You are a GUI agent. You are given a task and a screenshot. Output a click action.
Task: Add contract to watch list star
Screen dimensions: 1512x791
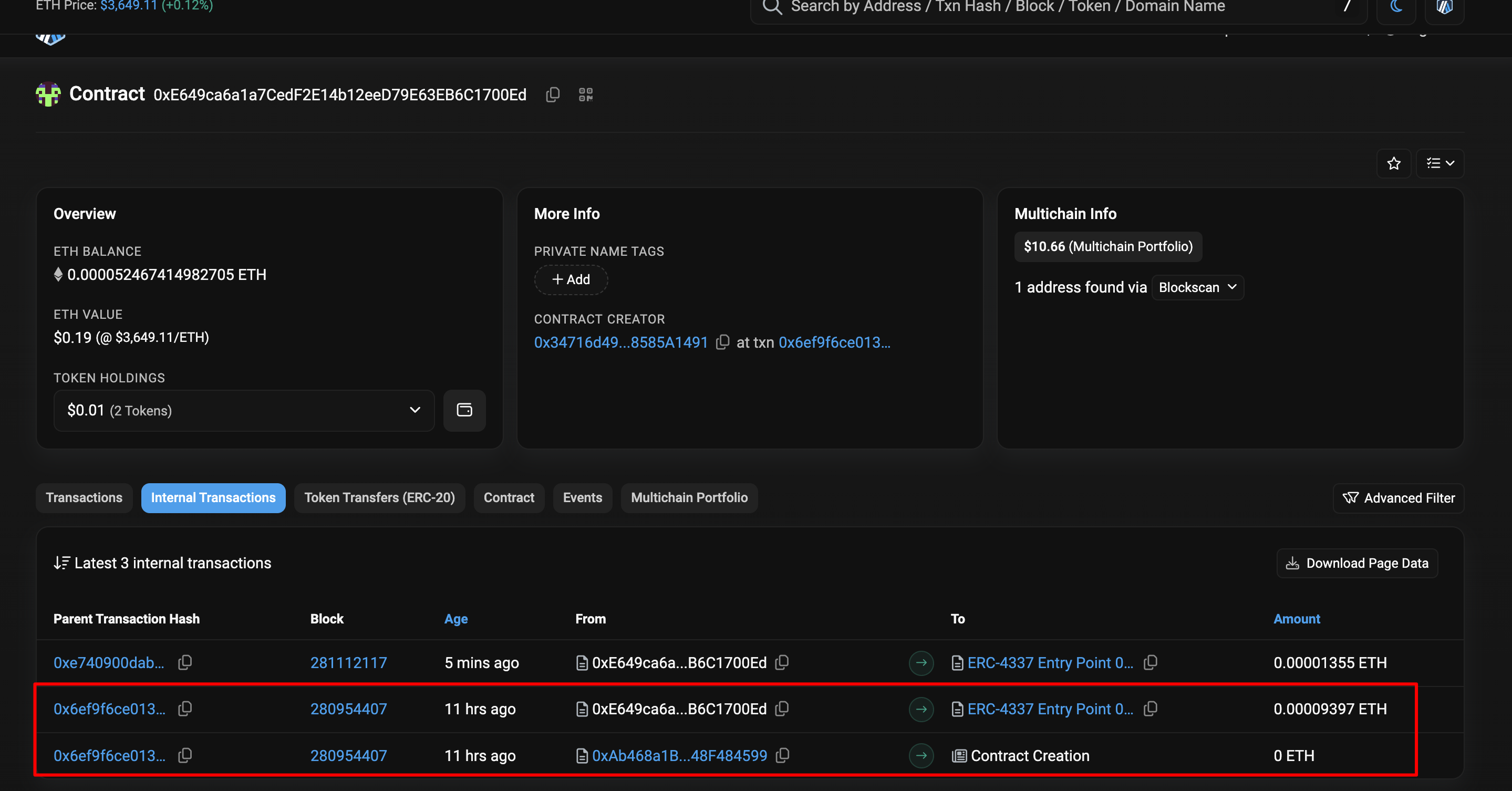pos(1393,163)
